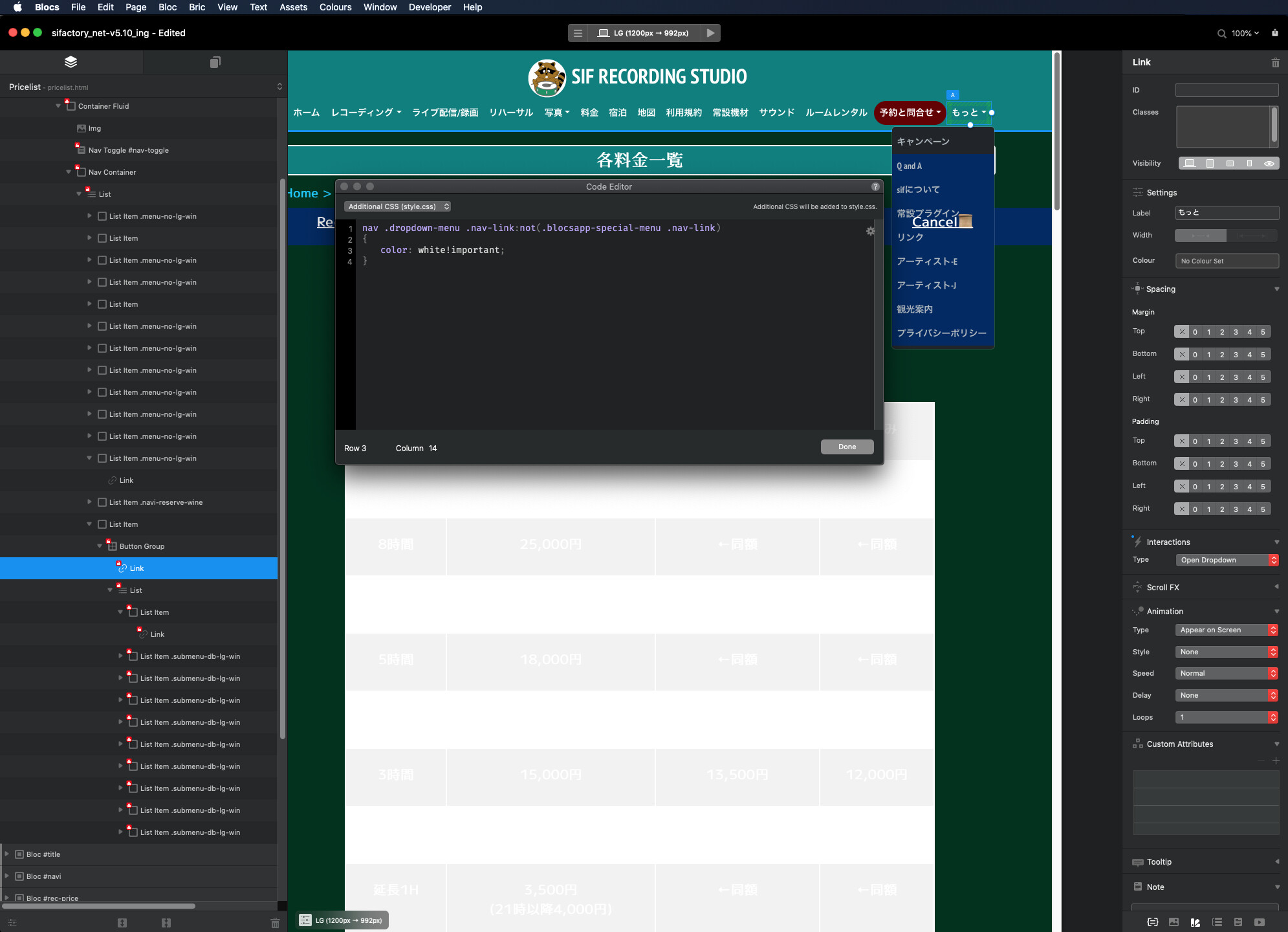Click the trash icon in Link panel header
Screen dimensions: 1288x932
[1275, 63]
